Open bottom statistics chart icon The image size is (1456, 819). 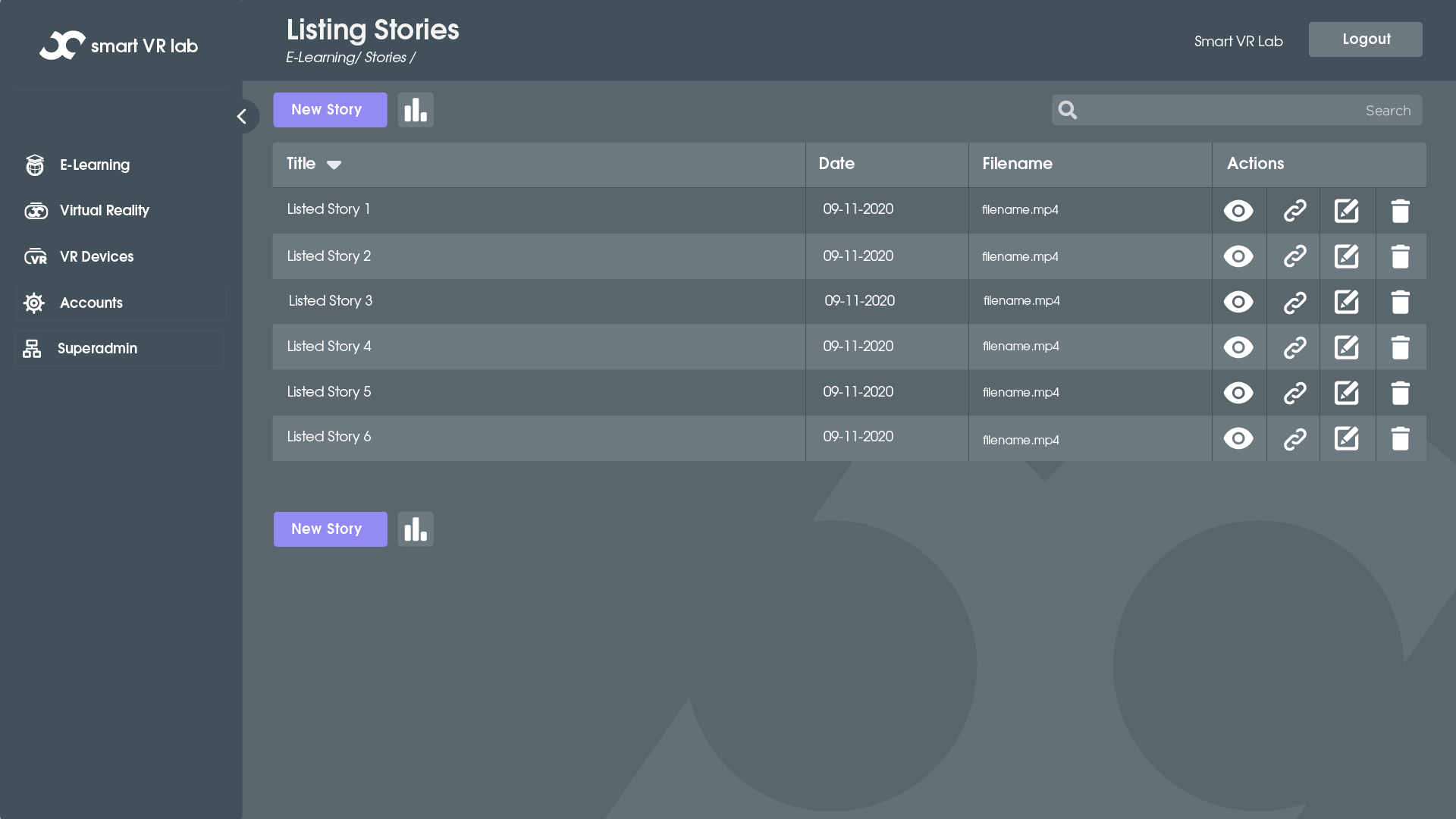tap(416, 529)
